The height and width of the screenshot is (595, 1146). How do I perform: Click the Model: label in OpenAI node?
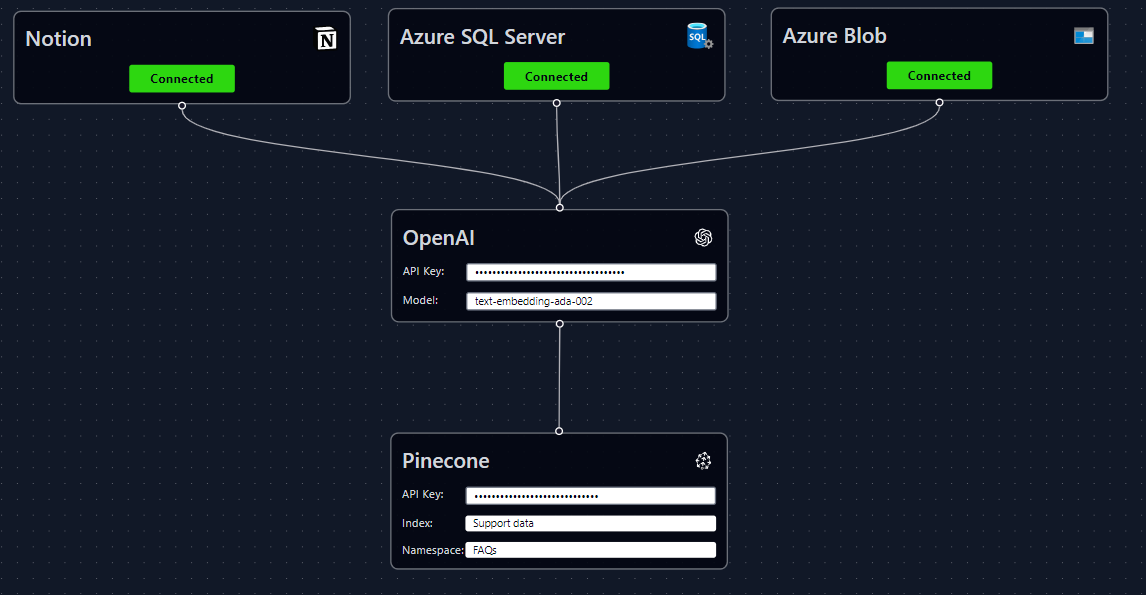420,300
